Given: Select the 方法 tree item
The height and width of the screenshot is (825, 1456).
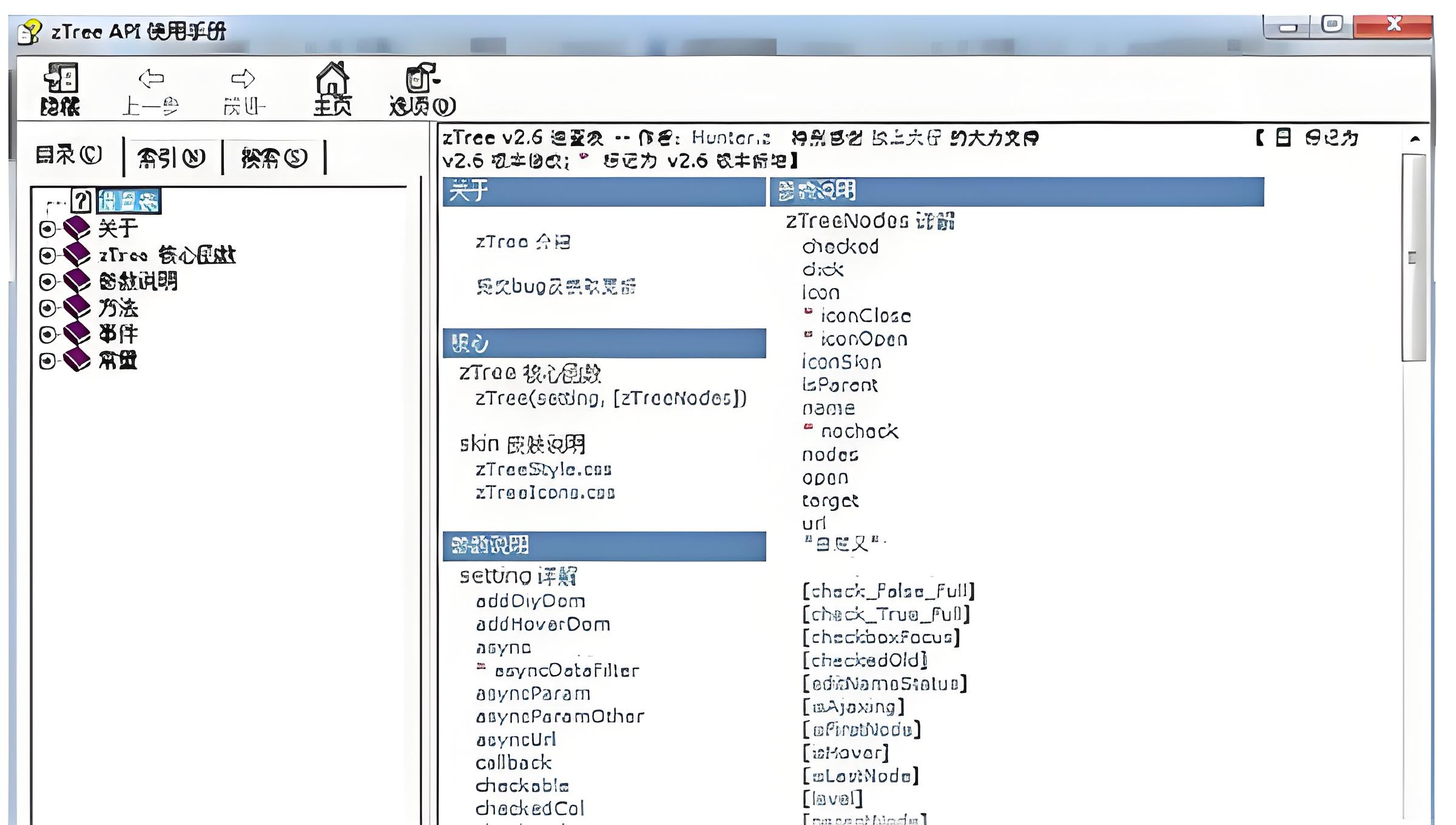Looking at the screenshot, I should (118, 308).
